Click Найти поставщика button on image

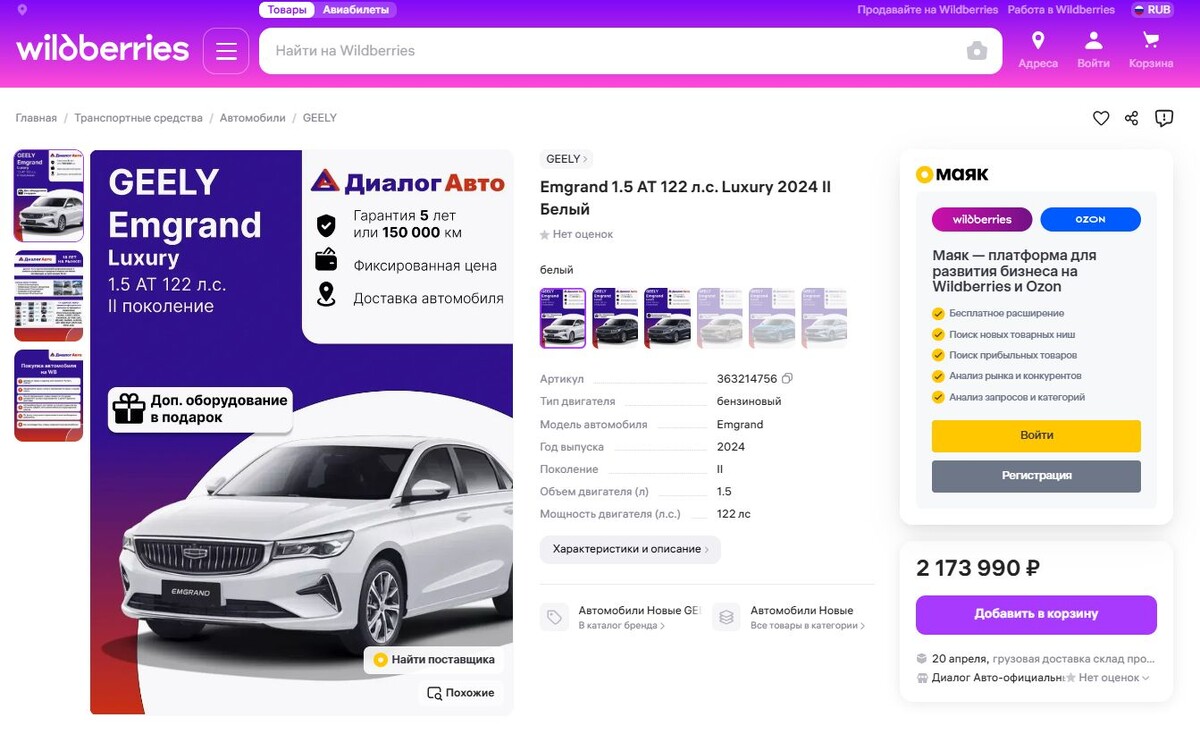(434, 660)
